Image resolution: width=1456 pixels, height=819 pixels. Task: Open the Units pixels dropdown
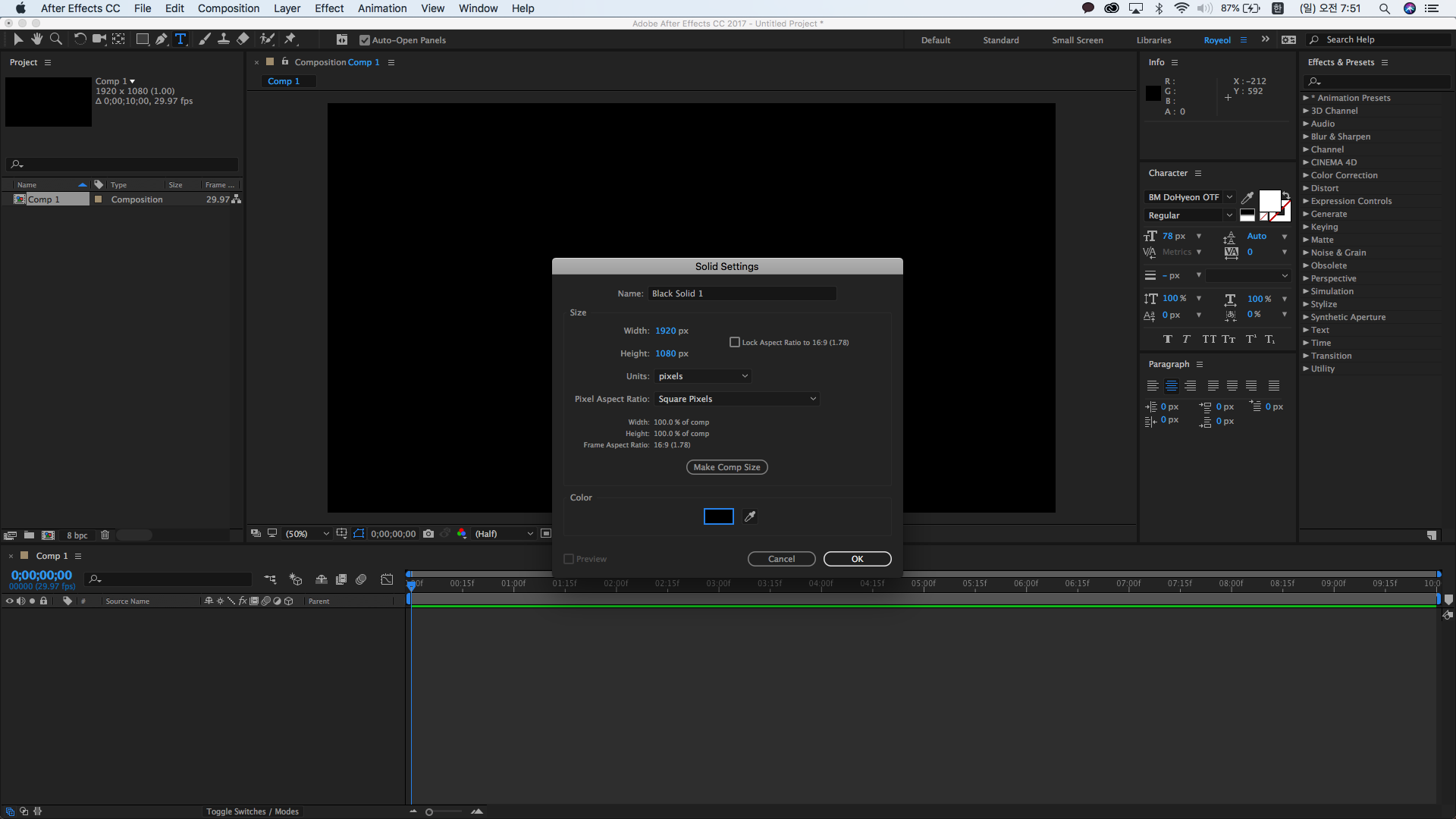coord(703,376)
